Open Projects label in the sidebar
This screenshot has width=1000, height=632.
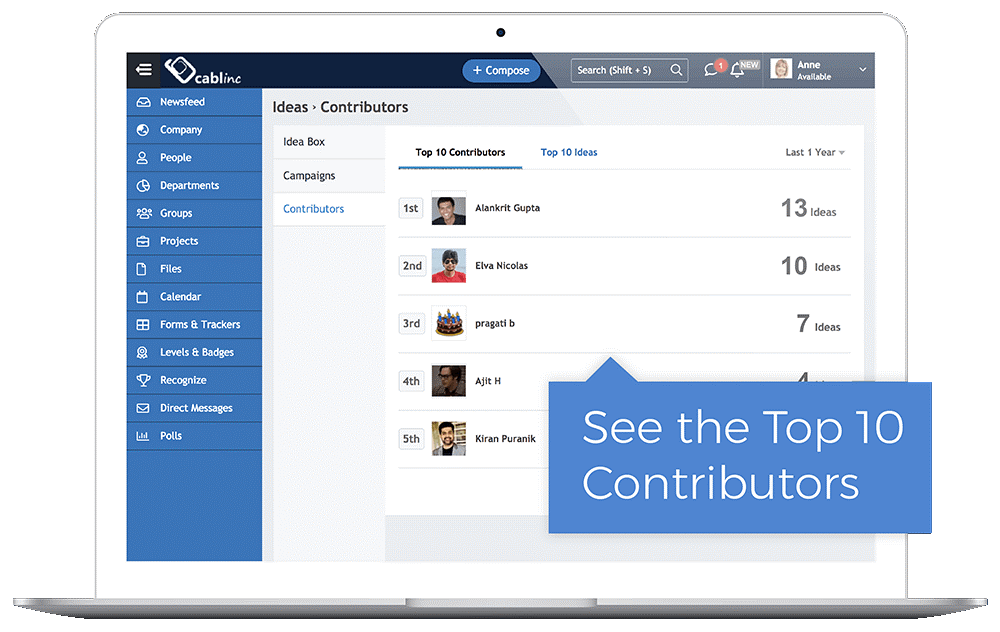179,241
